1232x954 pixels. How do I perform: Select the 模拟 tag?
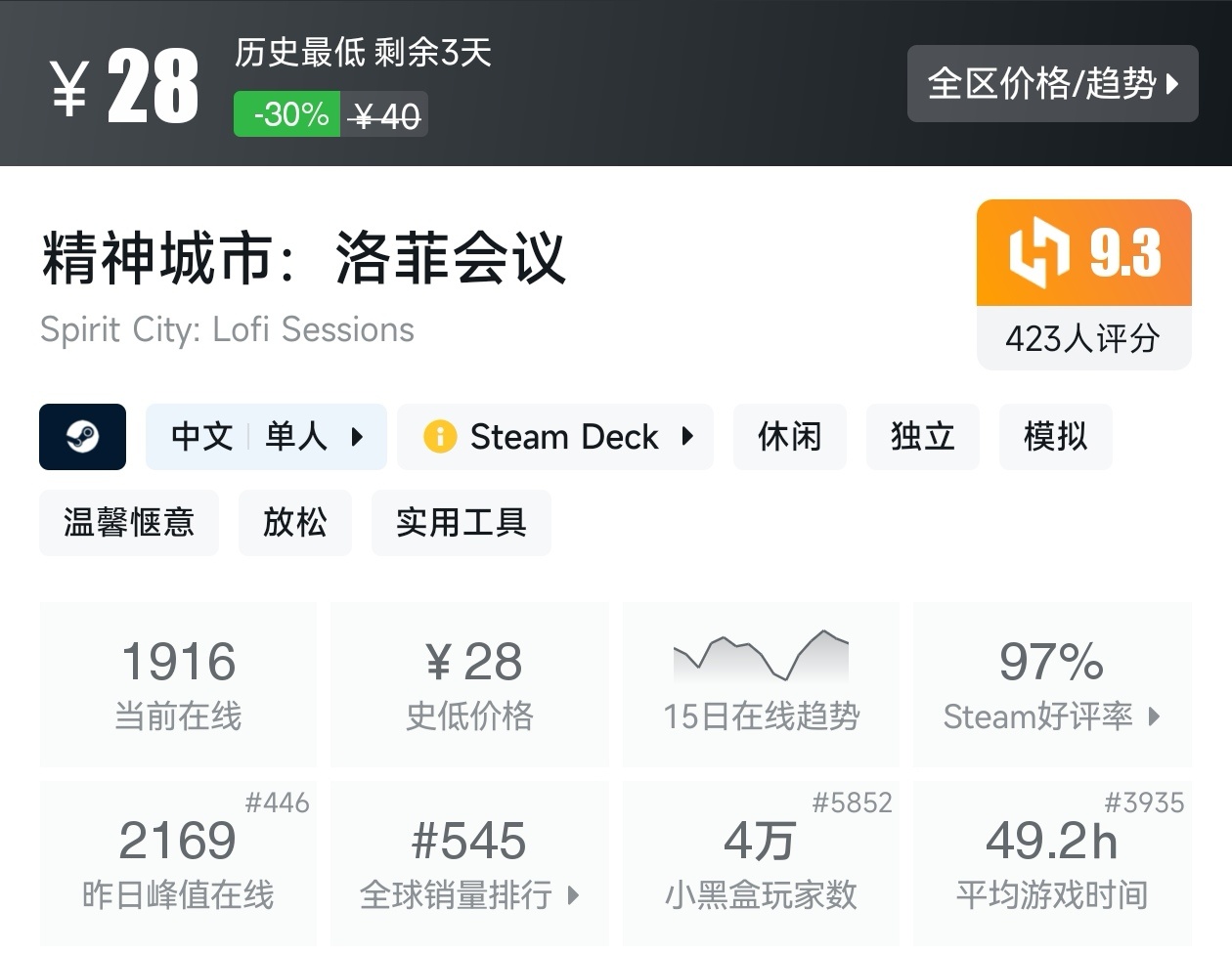coord(1055,437)
